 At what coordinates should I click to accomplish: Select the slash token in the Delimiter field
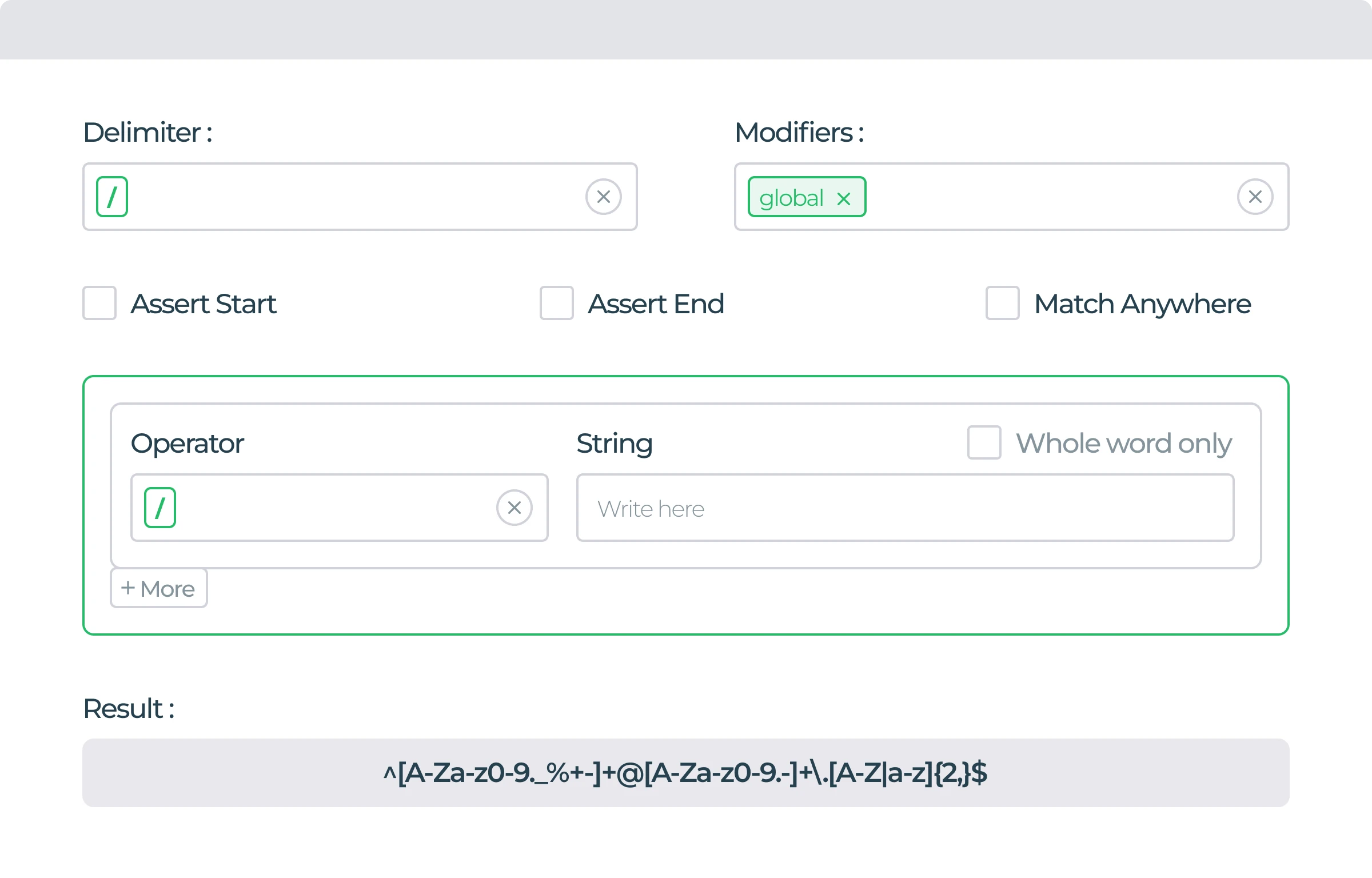112,197
